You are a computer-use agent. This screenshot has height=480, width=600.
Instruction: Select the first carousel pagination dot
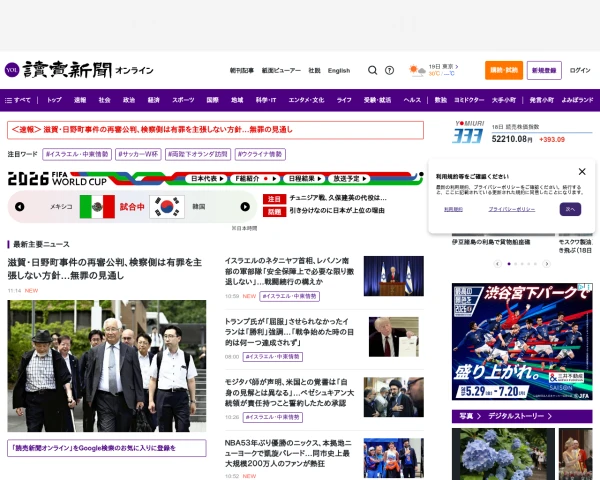click(x=509, y=264)
